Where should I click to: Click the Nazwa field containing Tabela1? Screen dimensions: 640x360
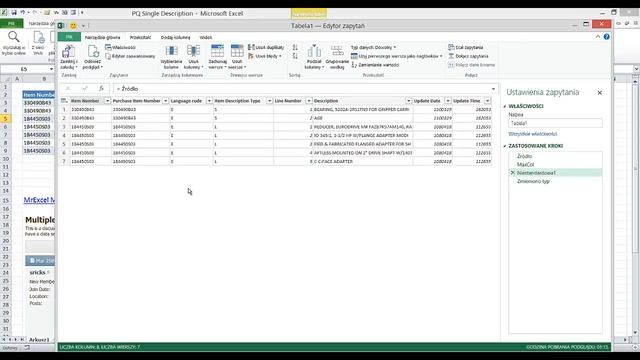click(x=555, y=123)
